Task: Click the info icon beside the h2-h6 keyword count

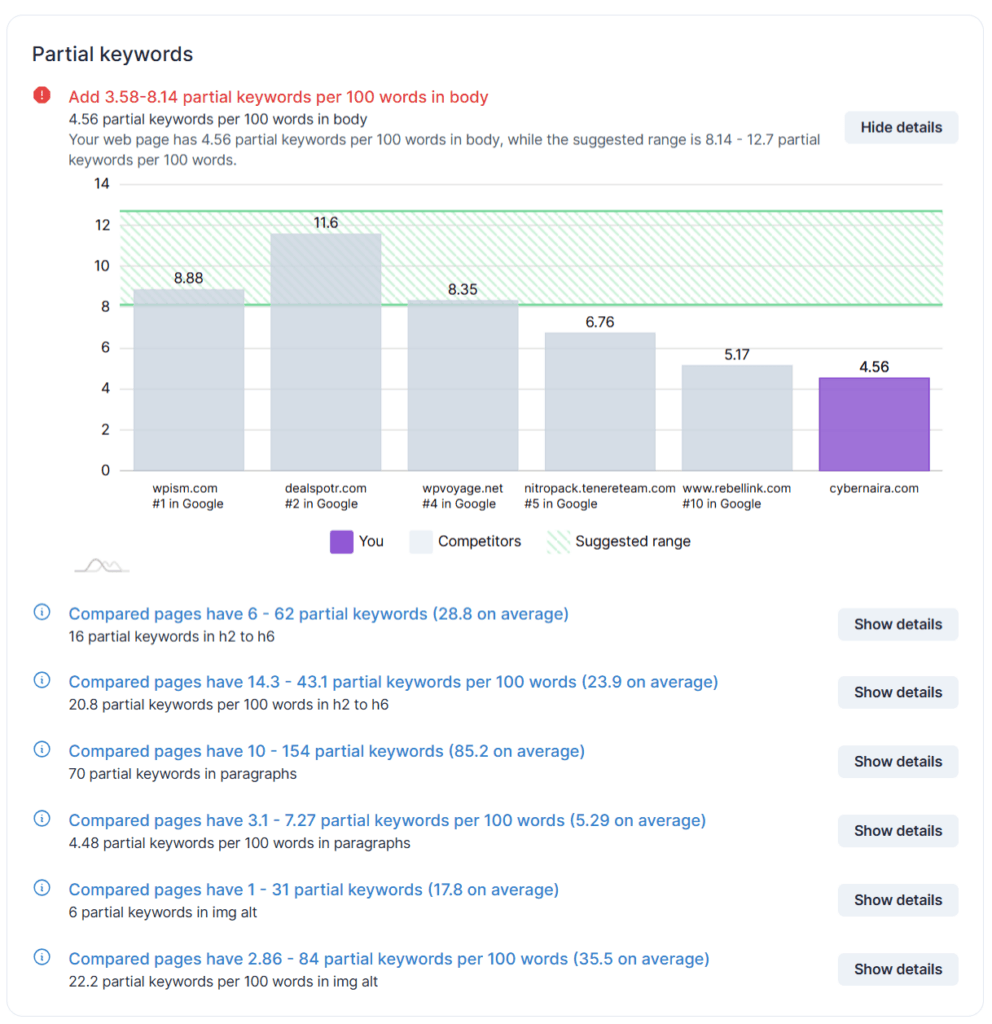Action: point(41,613)
